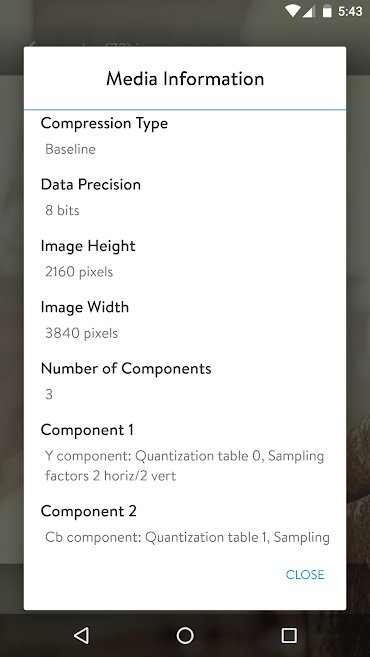Screen dimensions: 370x657
Task: Tap the Number of Components entry
Action: 185,381
